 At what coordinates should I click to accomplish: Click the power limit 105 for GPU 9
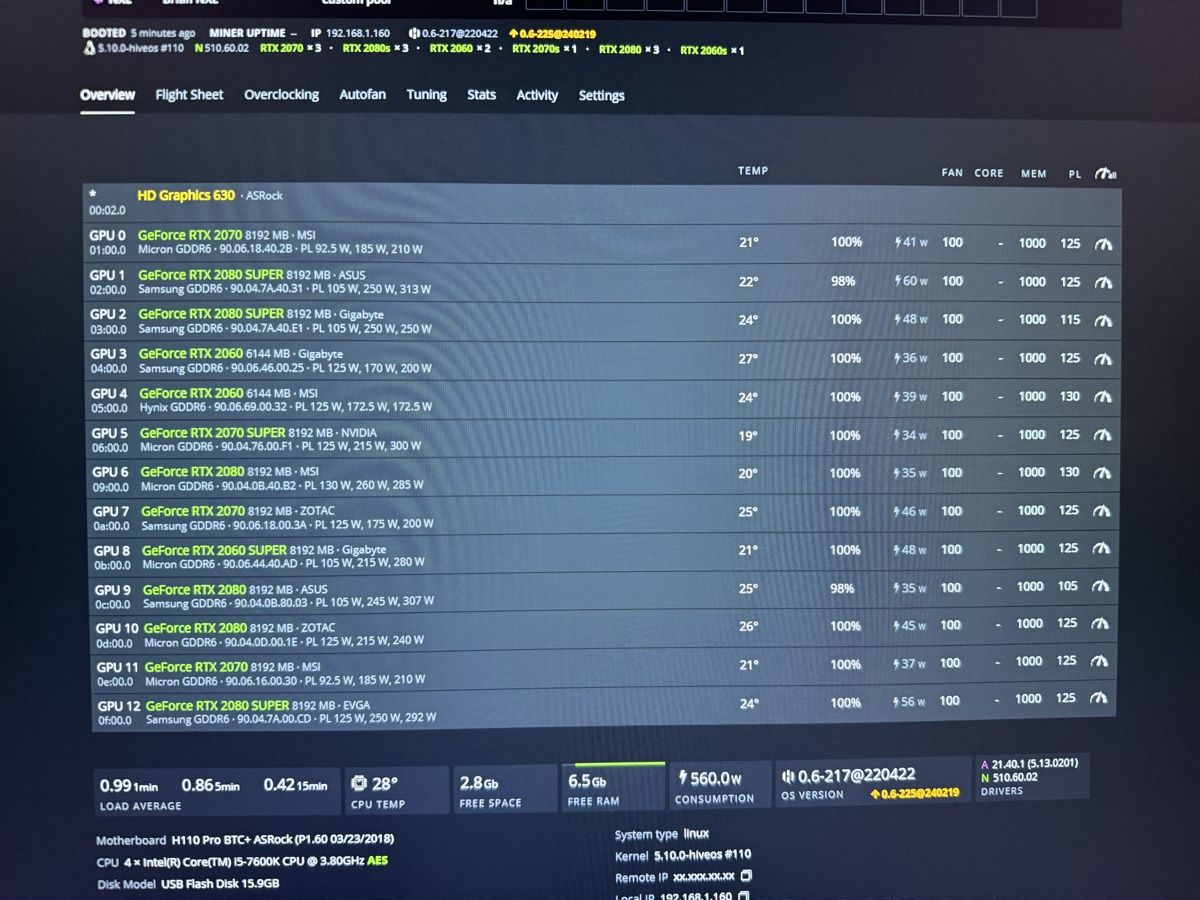coord(1068,586)
